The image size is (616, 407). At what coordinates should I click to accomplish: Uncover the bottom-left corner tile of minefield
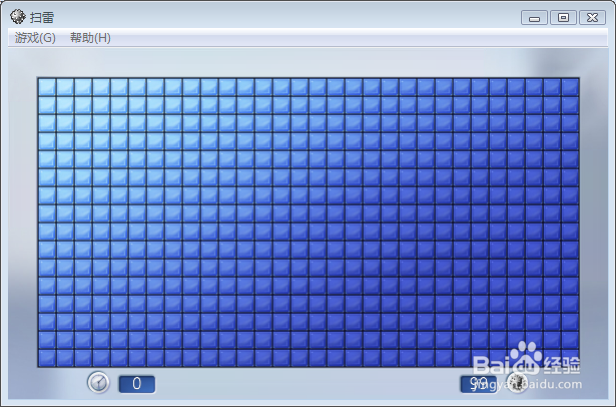click(47, 358)
